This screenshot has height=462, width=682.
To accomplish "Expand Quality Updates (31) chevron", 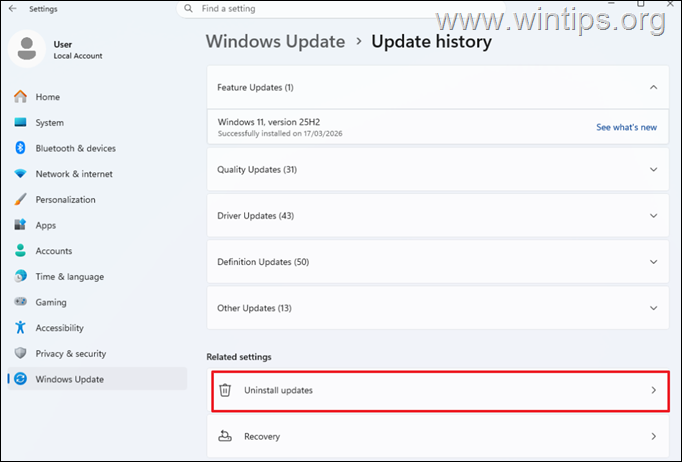I will click(x=653, y=170).
